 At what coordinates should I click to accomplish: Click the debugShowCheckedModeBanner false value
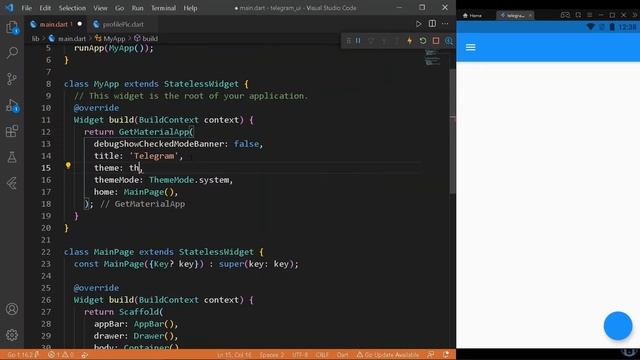246,144
